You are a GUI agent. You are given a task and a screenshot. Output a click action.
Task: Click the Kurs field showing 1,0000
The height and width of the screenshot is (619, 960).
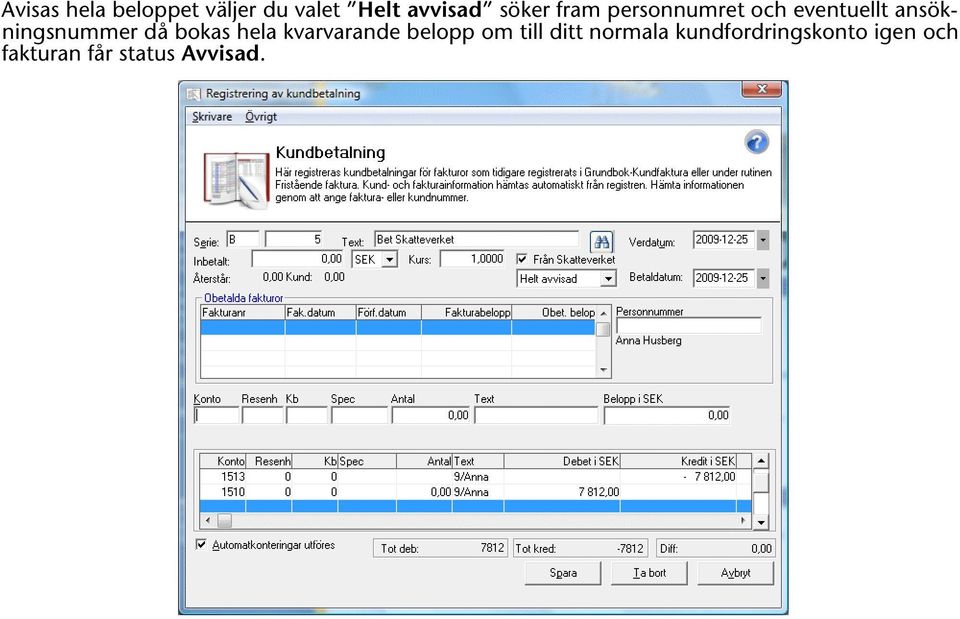point(473,259)
